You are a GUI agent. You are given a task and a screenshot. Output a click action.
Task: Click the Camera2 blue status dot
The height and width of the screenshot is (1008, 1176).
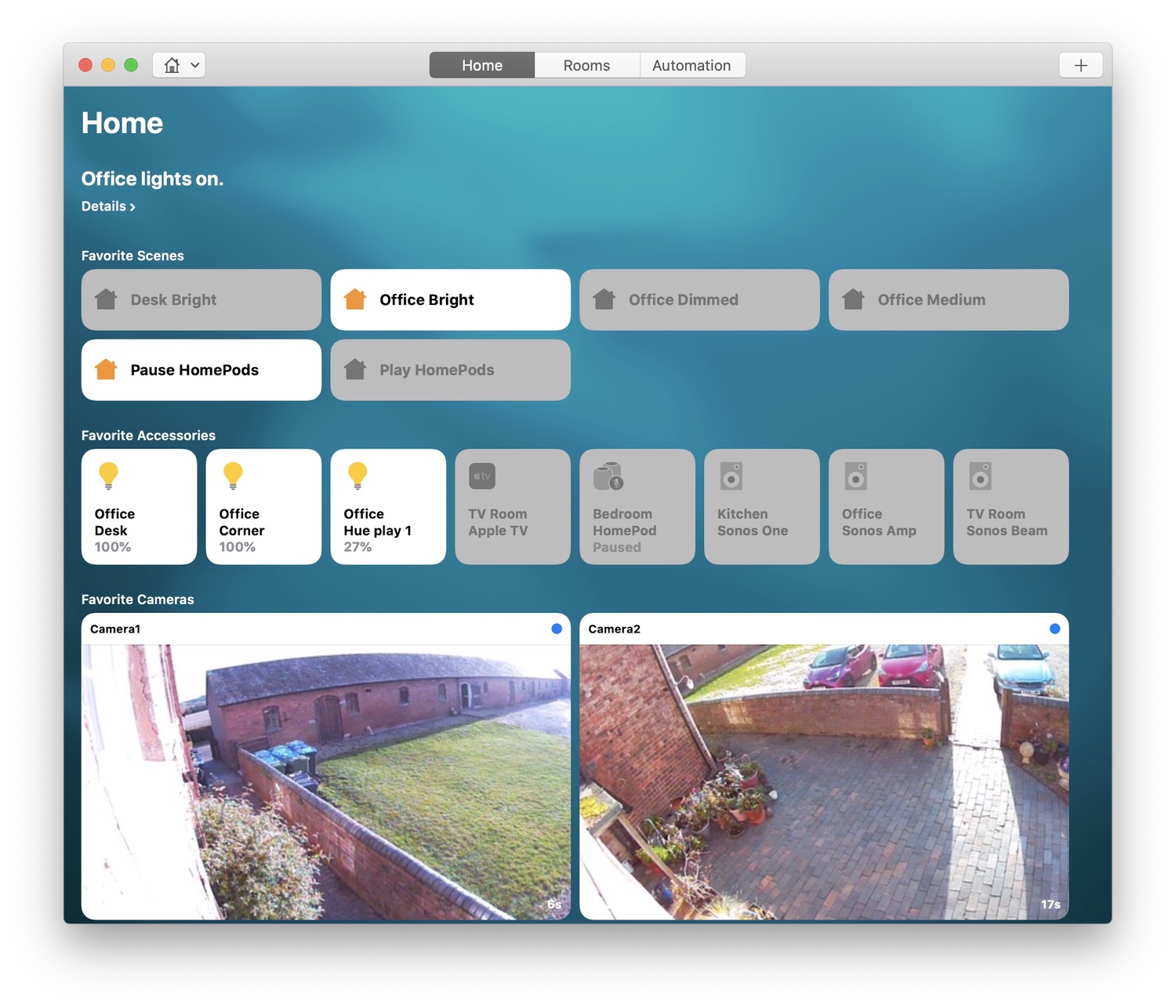pyautogui.click(x=1054, y=629)
